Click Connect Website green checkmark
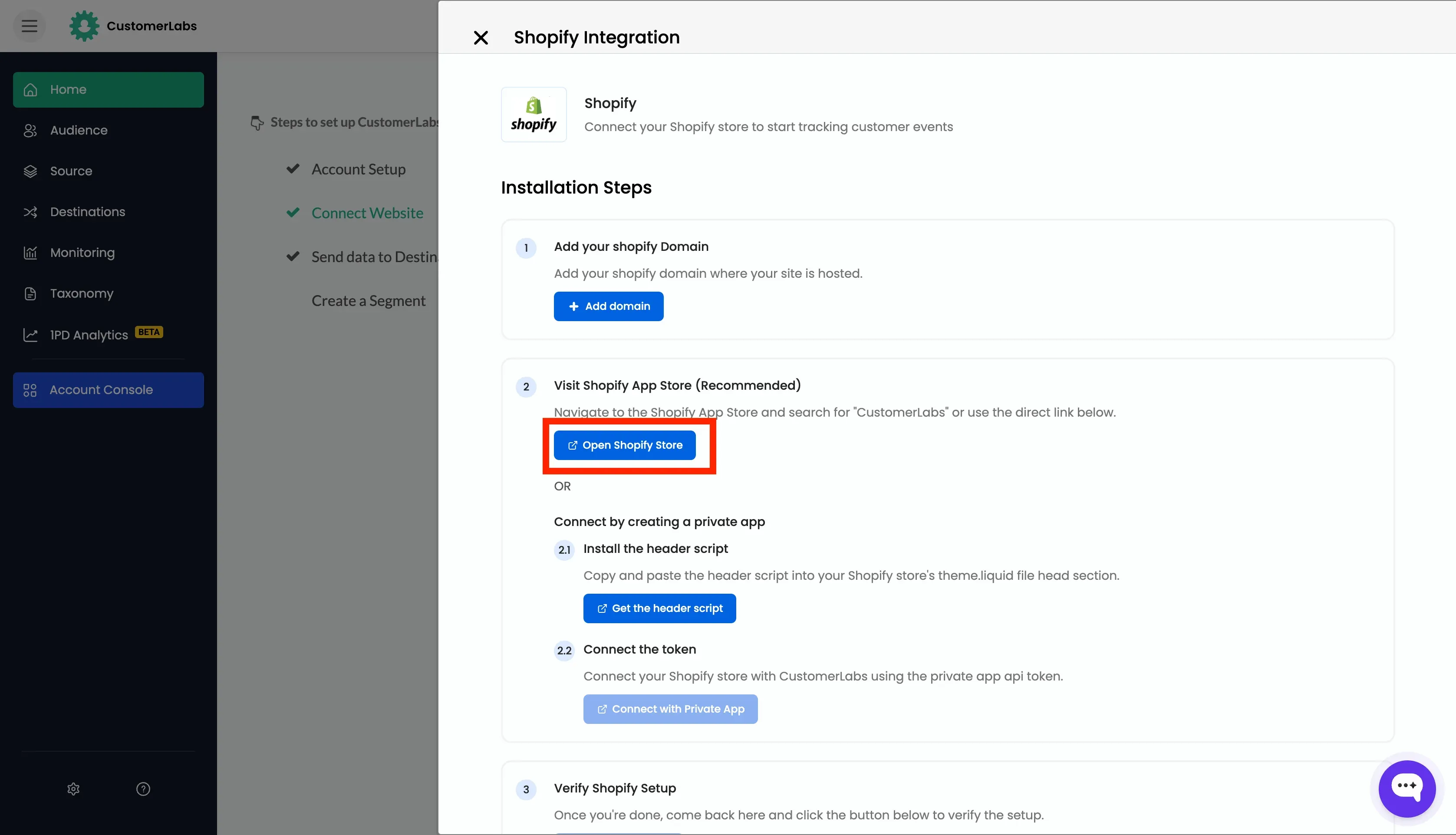1456x835 pixels. coord(293,212)
